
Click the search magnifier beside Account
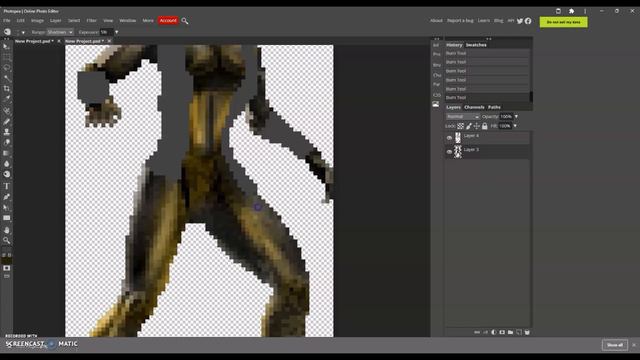tap(185, 20)
